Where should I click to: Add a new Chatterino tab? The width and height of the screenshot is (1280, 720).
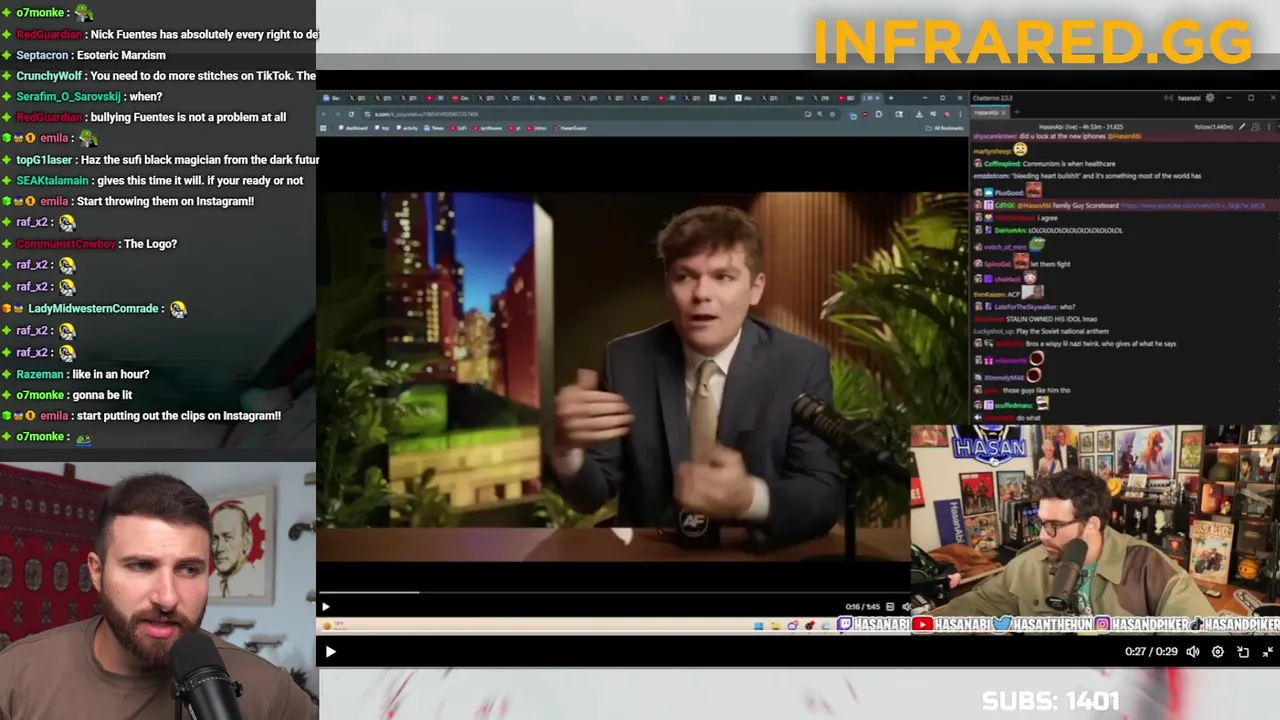1017,112
